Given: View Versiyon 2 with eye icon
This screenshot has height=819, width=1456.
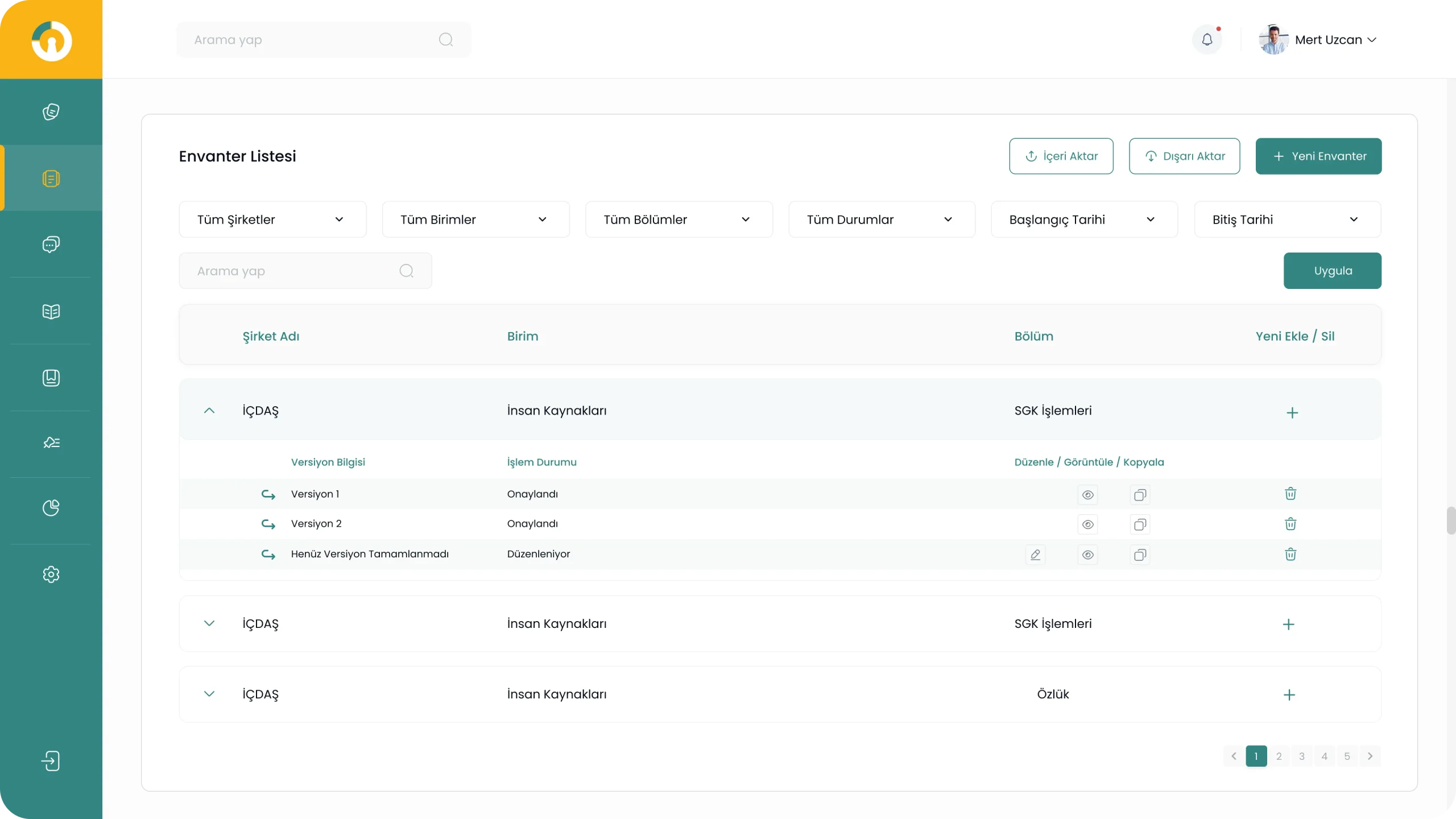Looking at the screenshot, I should pos(1087,524).
